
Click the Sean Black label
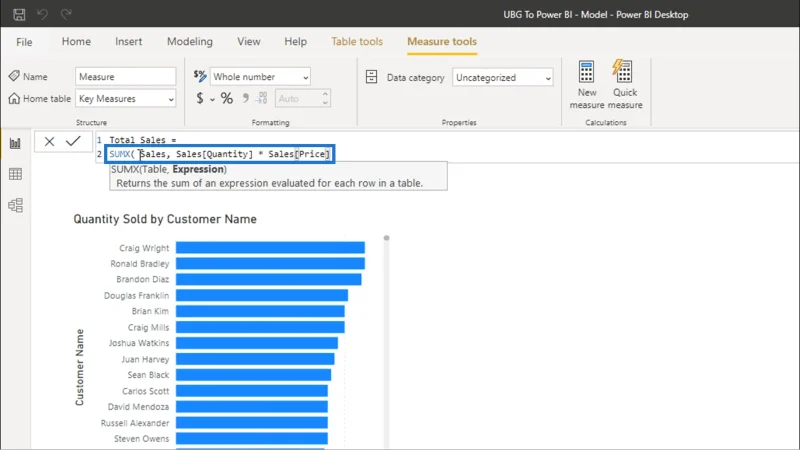coord(148,375)
